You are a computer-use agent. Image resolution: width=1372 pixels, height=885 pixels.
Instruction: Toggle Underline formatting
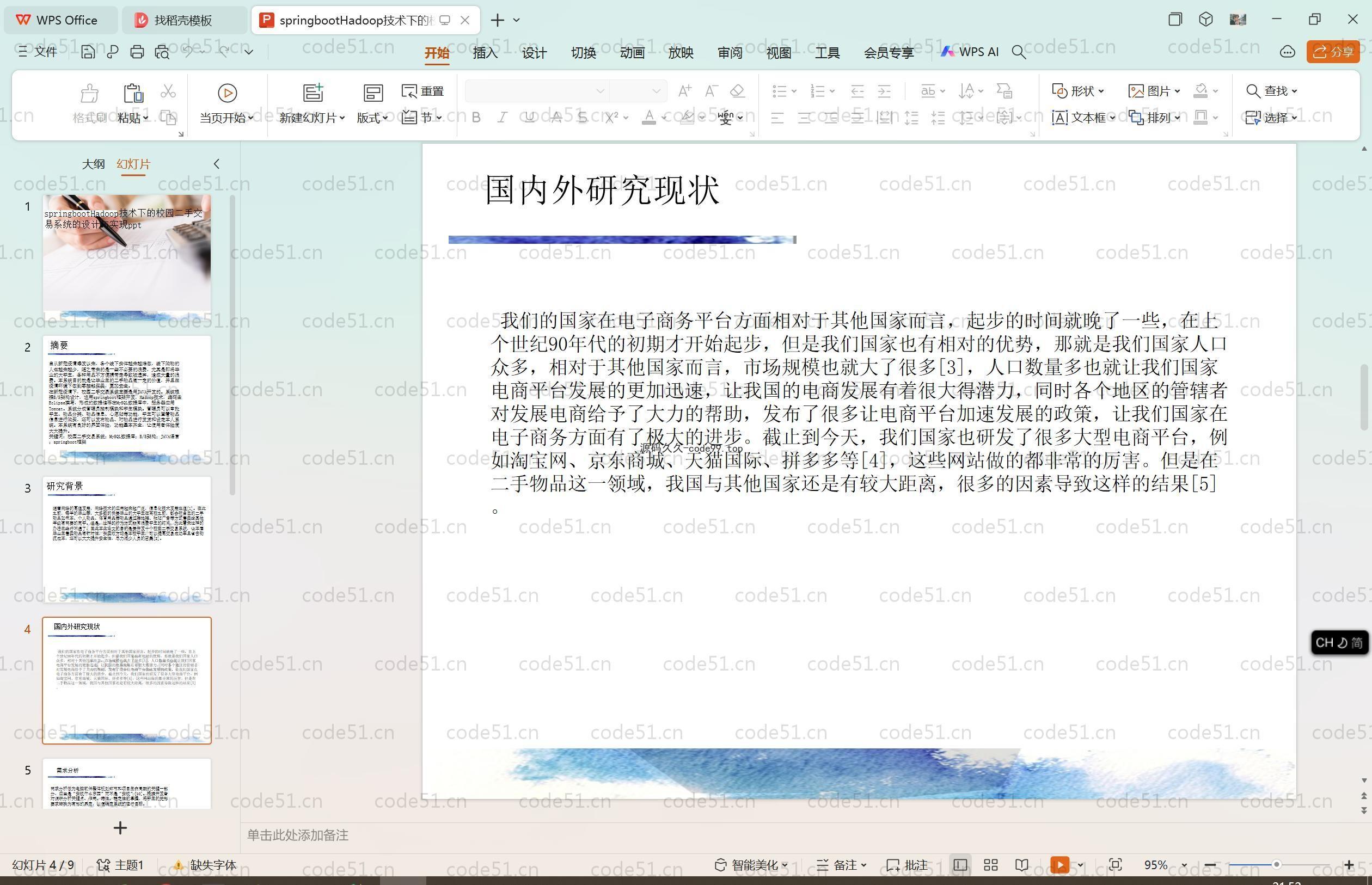pyautogui.click(x=529, y=117)
